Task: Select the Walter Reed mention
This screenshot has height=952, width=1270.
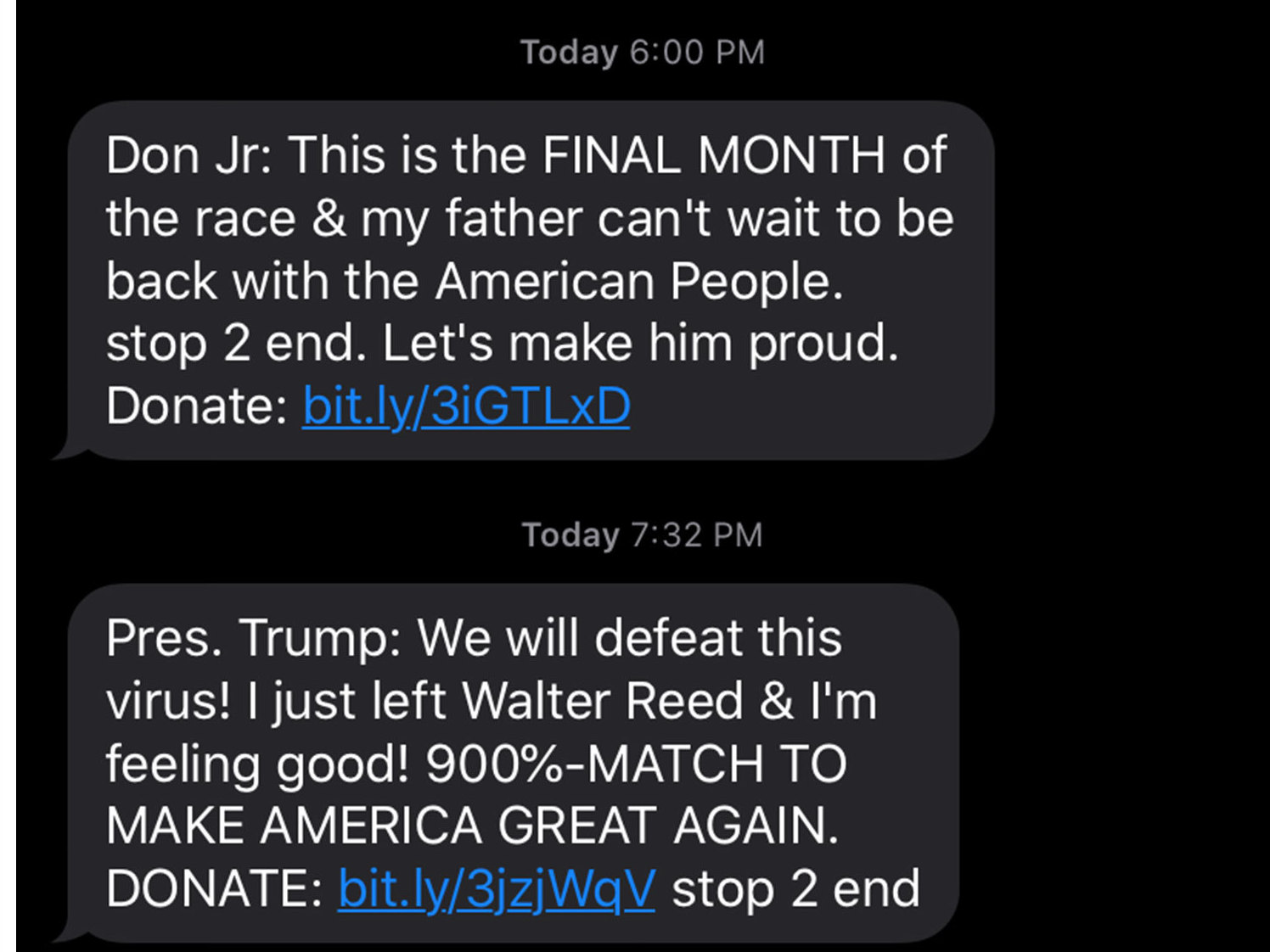Action: tap(598, 700)
